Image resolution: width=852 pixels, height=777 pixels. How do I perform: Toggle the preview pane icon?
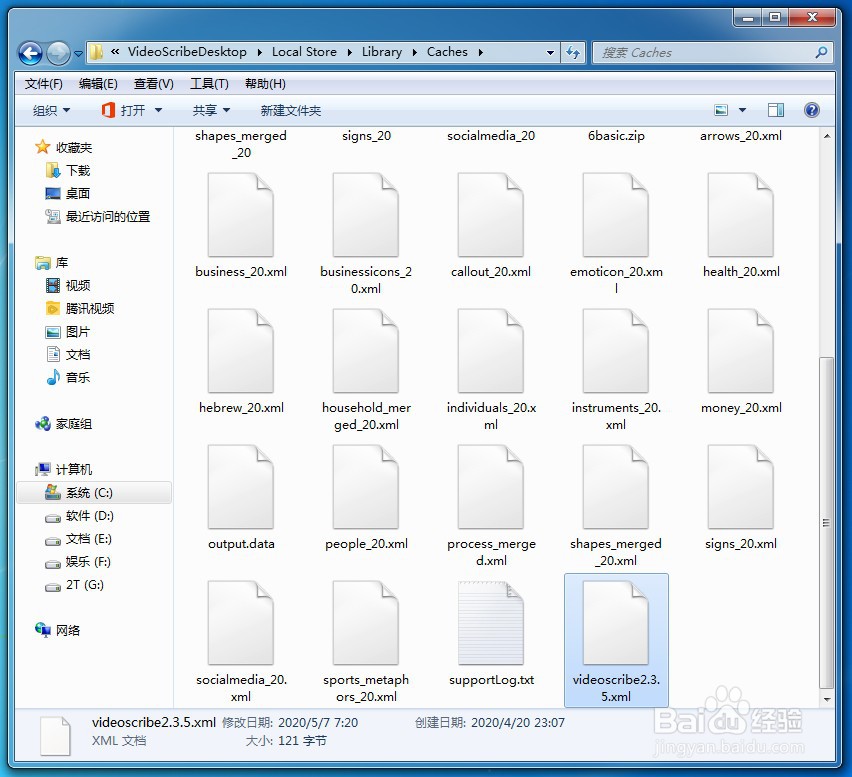[x=775, y=110]
